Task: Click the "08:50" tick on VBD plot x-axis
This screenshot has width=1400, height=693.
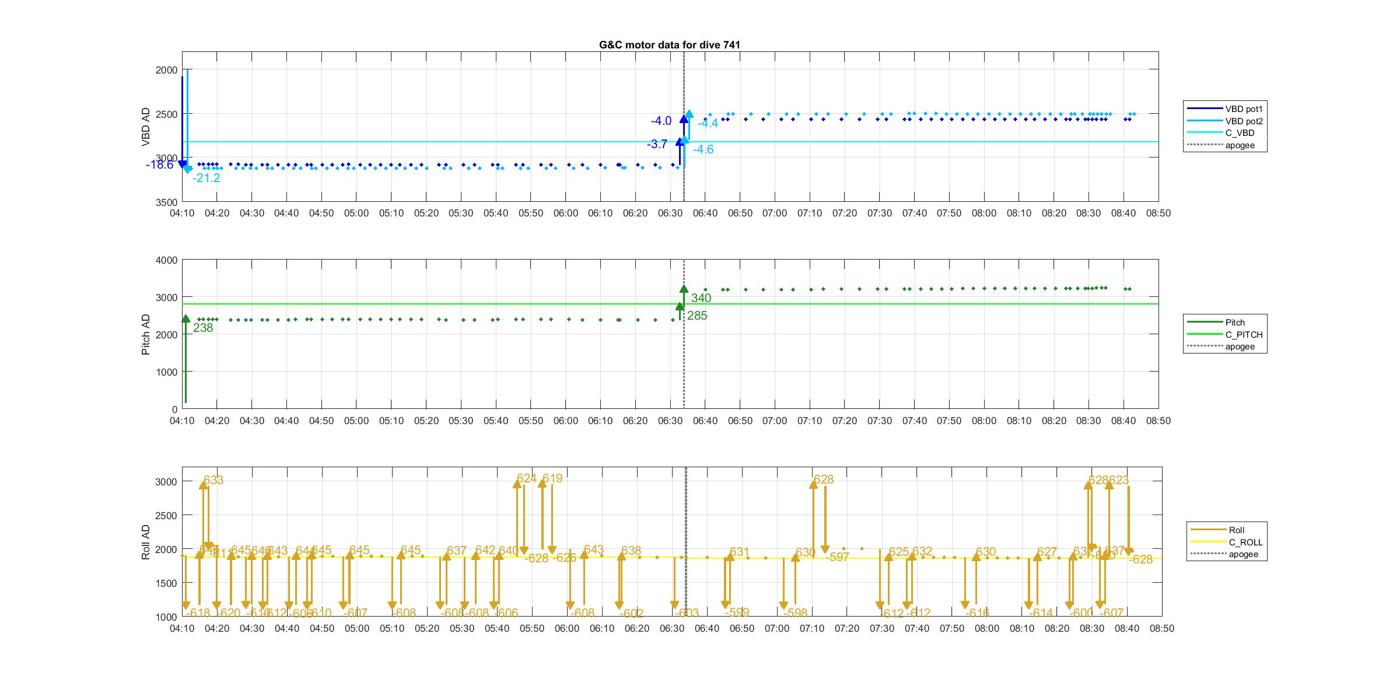Action: coord(1158,213)
